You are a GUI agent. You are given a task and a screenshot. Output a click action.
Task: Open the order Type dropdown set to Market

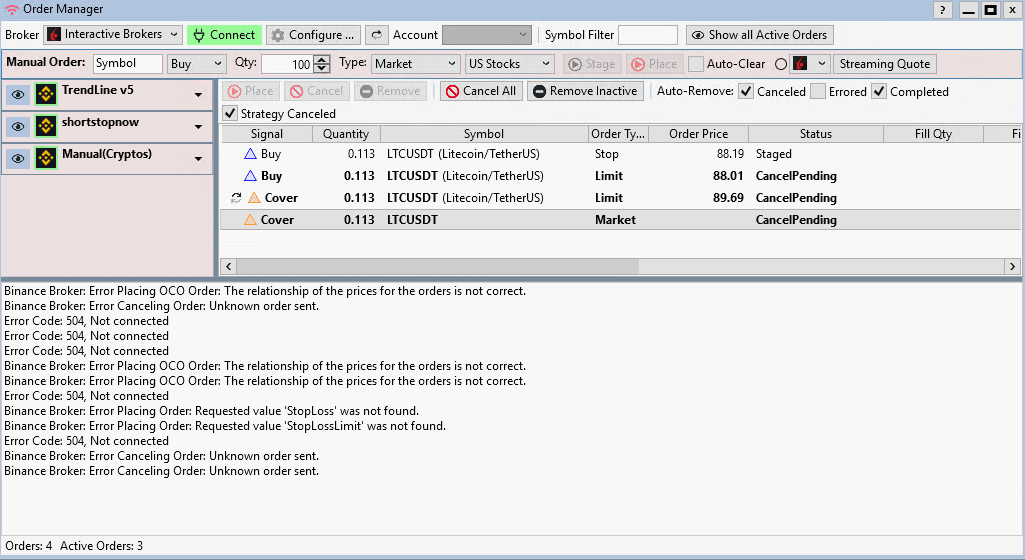(415, 64)
